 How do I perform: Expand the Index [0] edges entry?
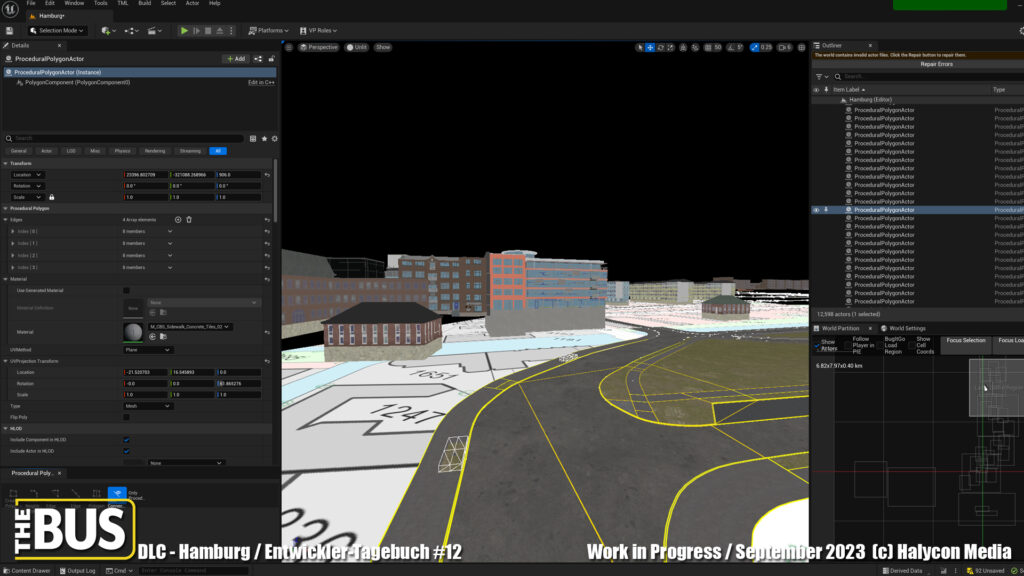click(x=11, y=231)
